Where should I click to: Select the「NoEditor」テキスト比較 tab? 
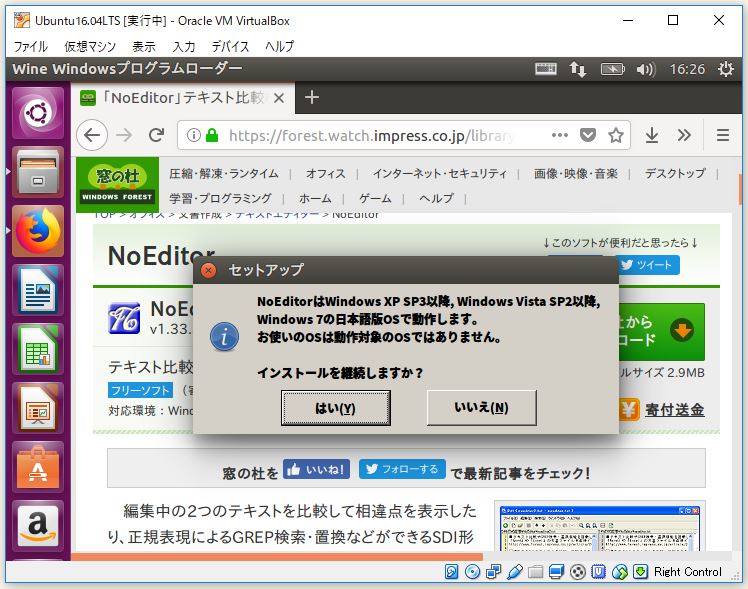[x=183, y=98]
